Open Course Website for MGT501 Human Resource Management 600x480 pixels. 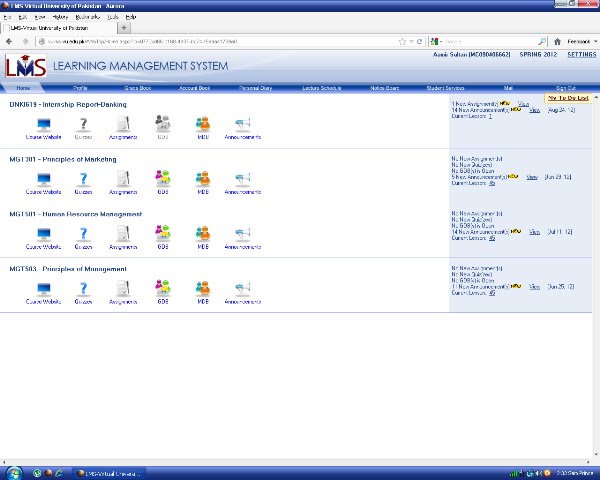tap(43, 238)
